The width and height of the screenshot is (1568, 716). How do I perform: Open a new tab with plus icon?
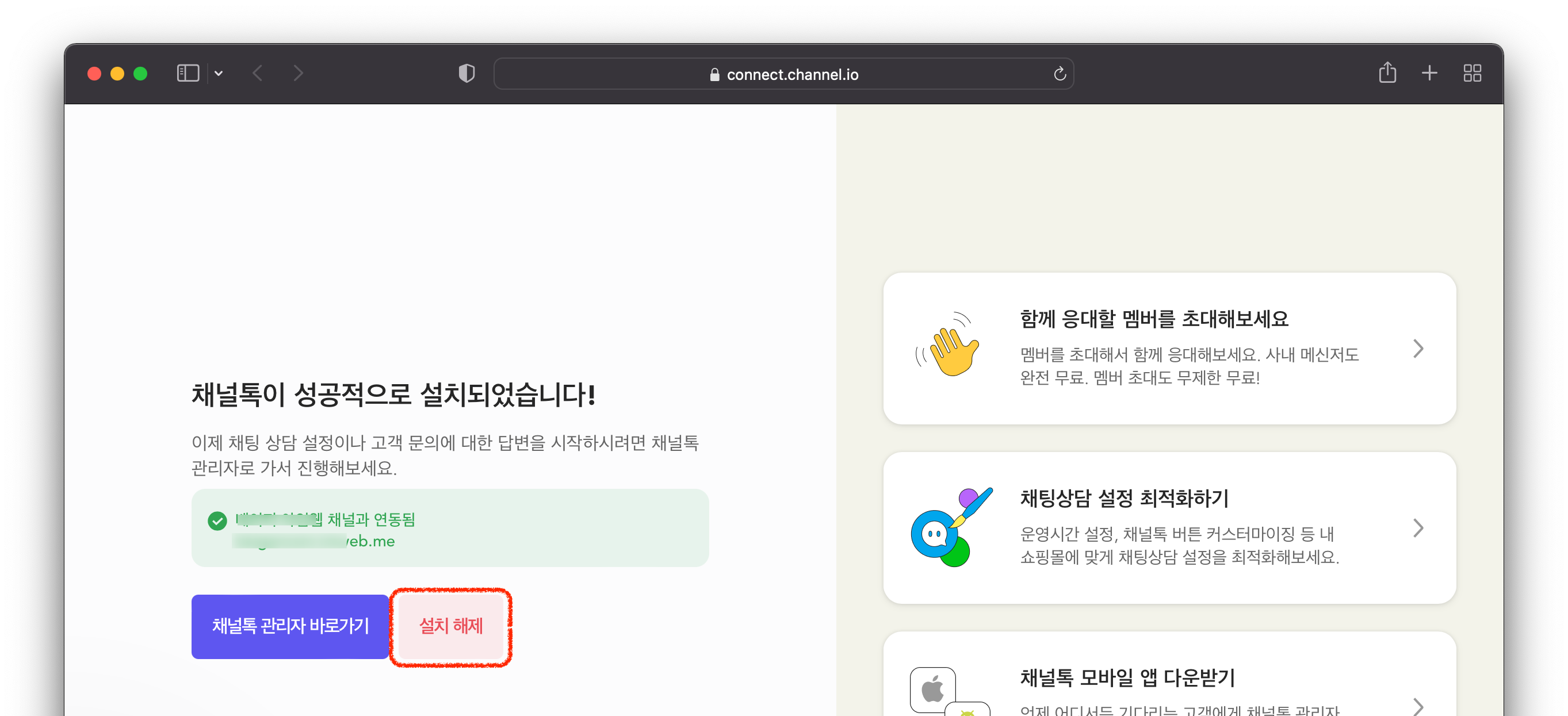tap(1429, 74)
